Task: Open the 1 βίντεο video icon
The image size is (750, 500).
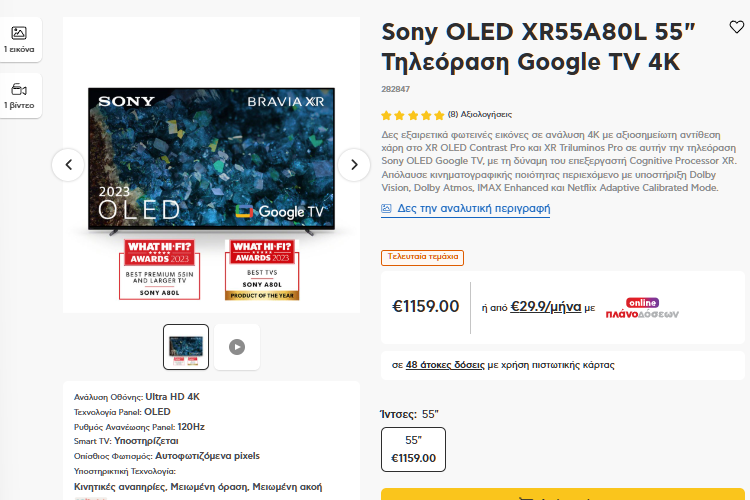Action: click(x=19, y=96)
